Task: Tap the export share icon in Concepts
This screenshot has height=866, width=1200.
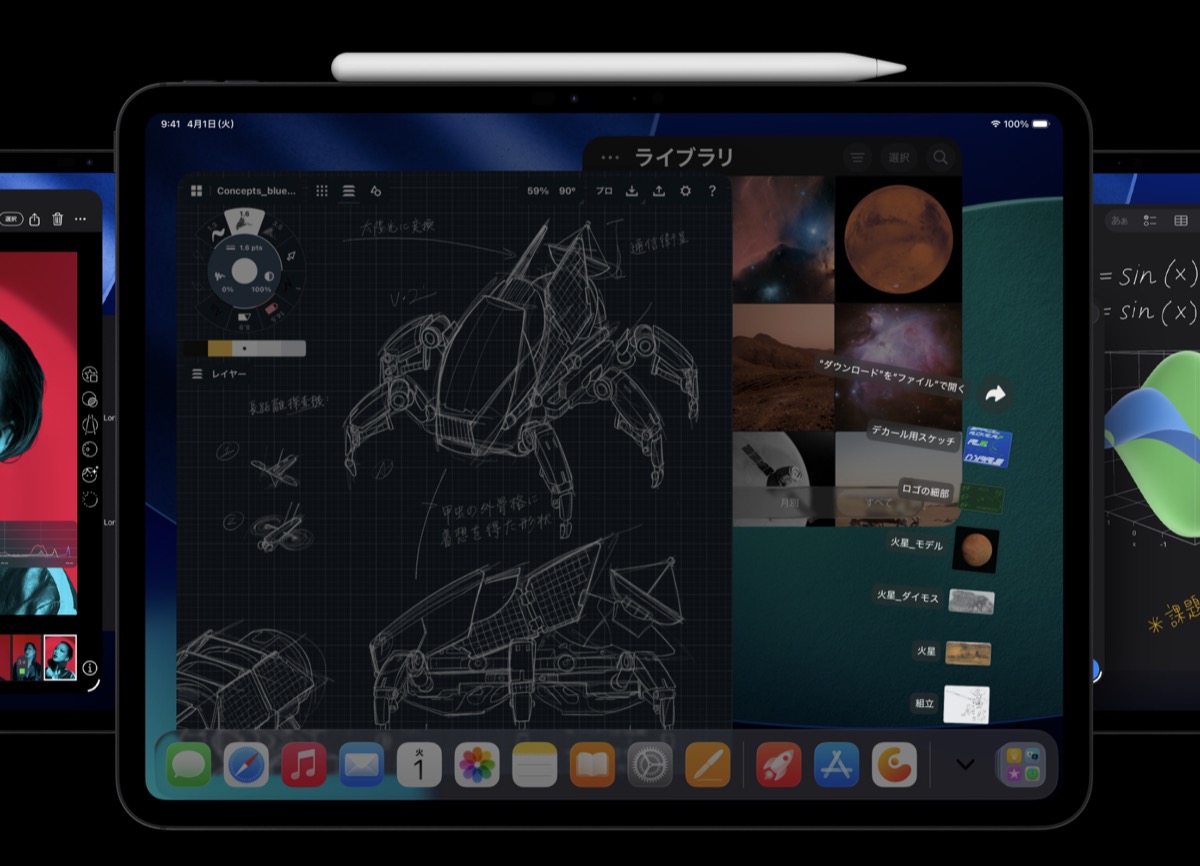Action: click(659, 191)
